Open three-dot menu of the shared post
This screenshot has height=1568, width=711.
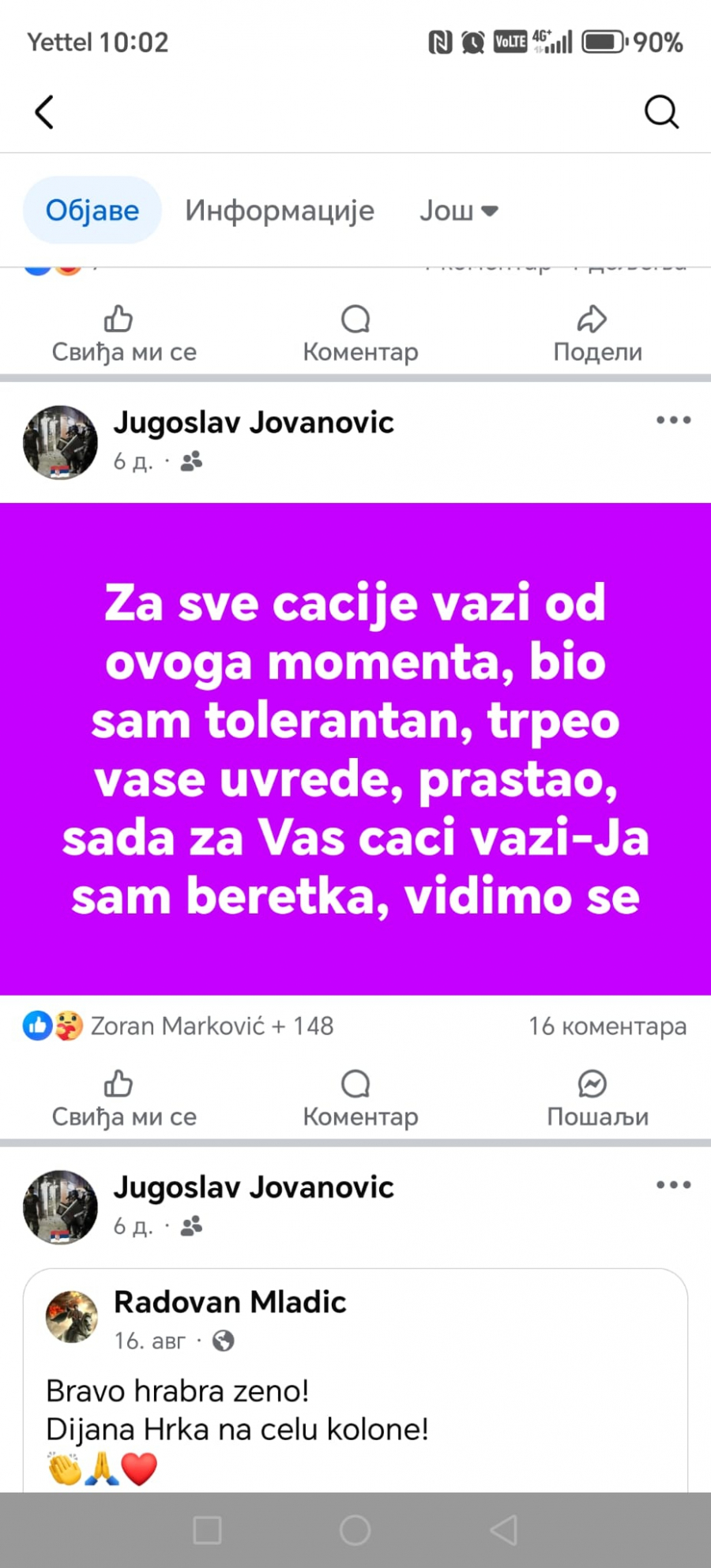click(674, 1184)
